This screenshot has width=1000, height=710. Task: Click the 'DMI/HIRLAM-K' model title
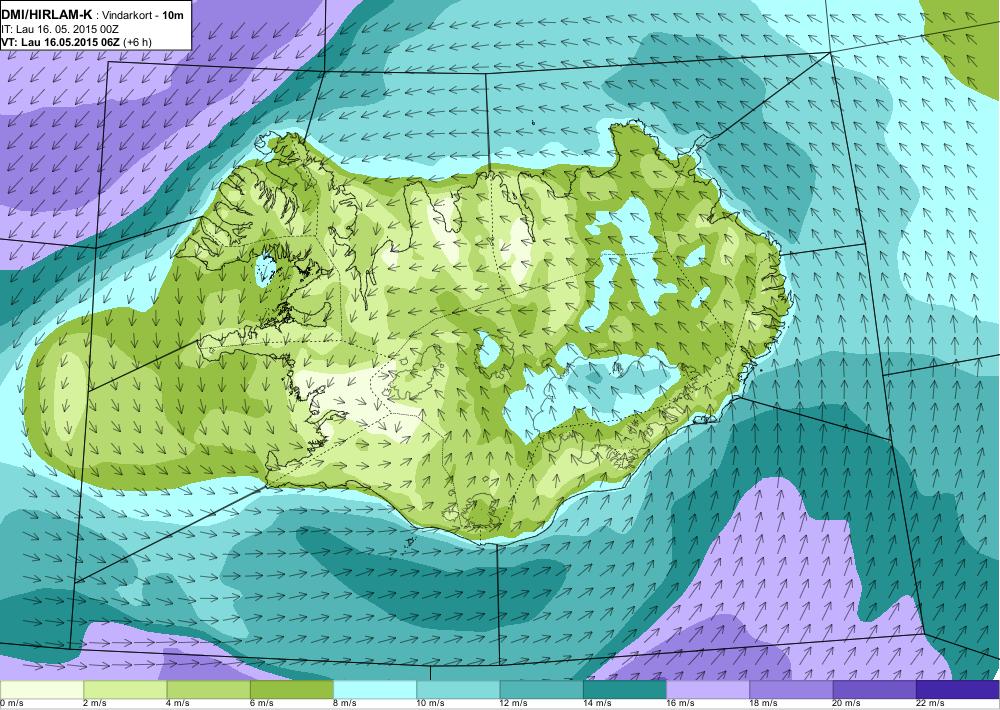[47, 15]
